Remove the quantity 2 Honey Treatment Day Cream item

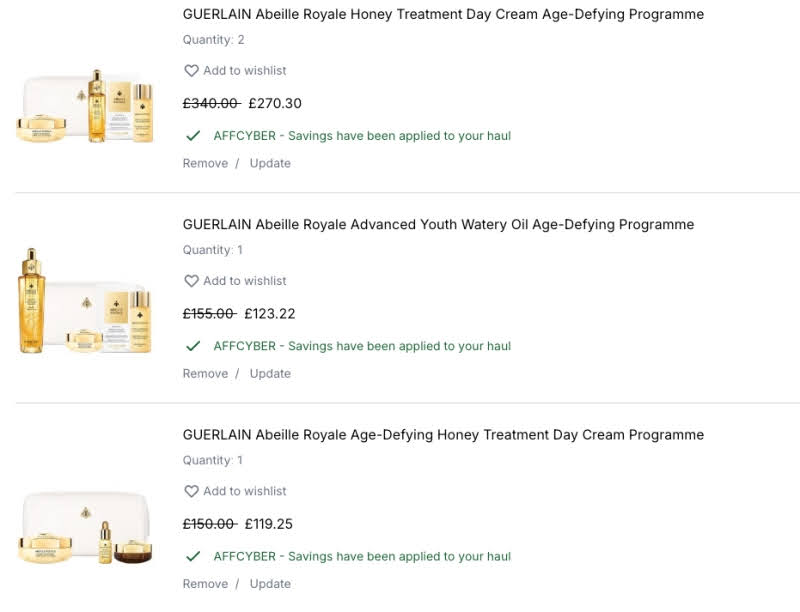(x=205, y=163)
